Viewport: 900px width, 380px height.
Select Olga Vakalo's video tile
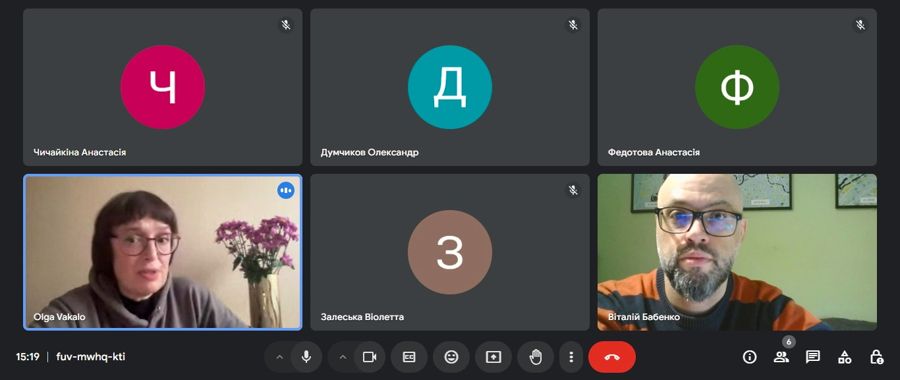[x=162, y=252]
